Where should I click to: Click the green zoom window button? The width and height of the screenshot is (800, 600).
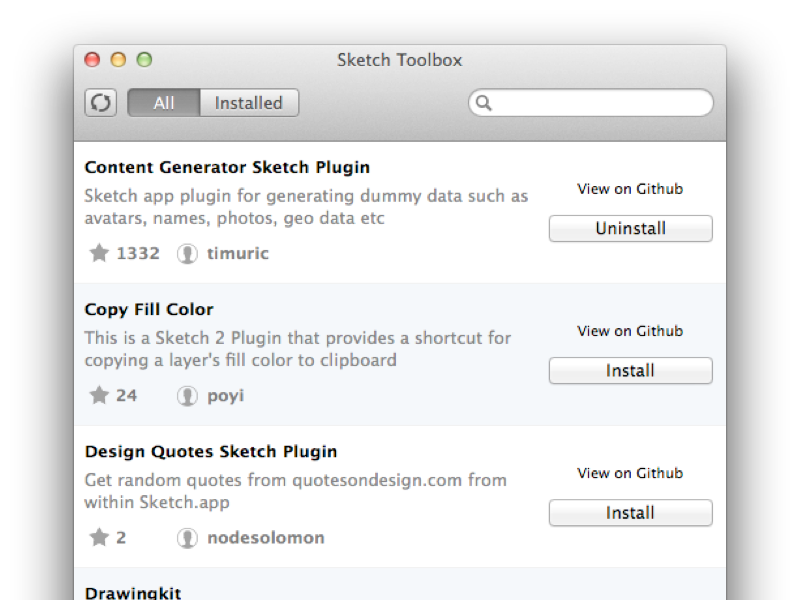[144, 60]
